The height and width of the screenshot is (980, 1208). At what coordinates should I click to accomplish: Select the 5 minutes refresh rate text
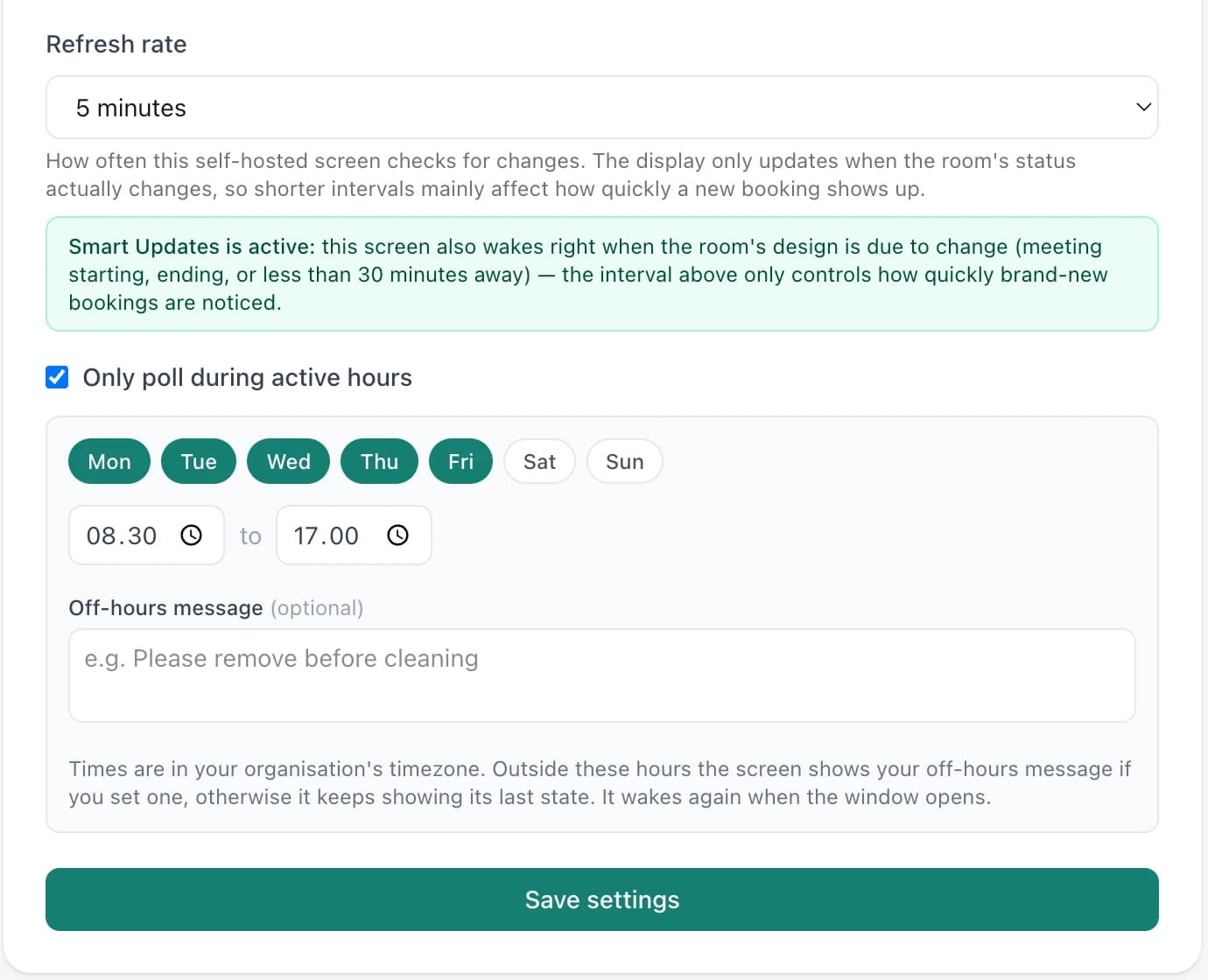(x=131, y=108)
